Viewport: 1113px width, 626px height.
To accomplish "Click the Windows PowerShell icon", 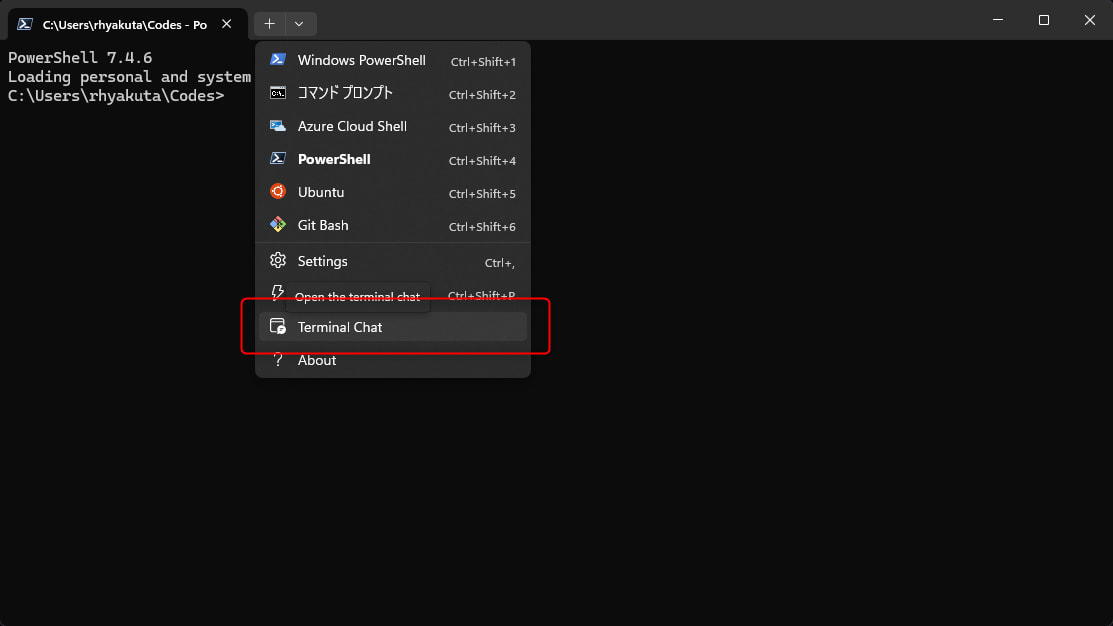I will click(x=278, y=60).
